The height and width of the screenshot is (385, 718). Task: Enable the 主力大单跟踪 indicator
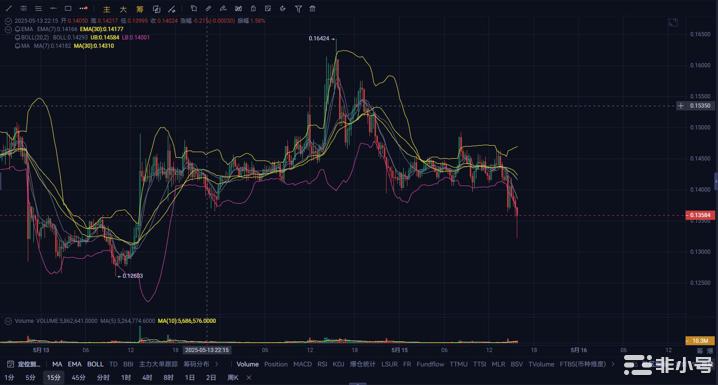tap(158, 364)
